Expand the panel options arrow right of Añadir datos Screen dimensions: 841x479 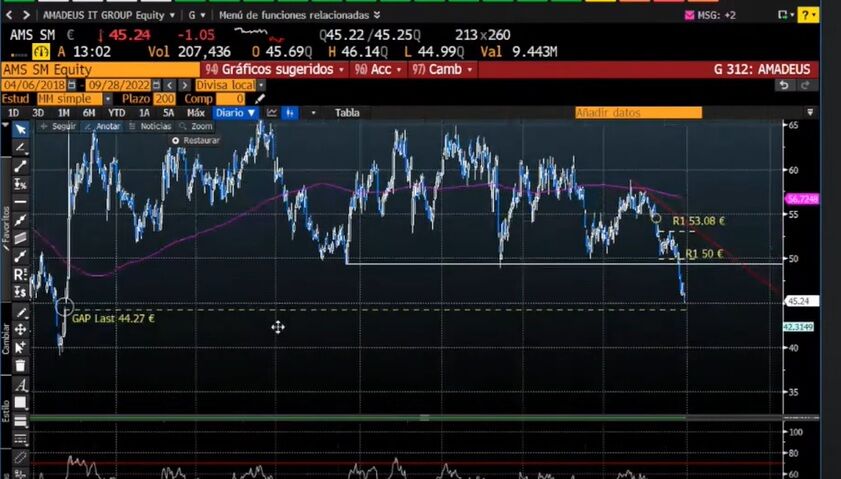click(x=810, y=112)
